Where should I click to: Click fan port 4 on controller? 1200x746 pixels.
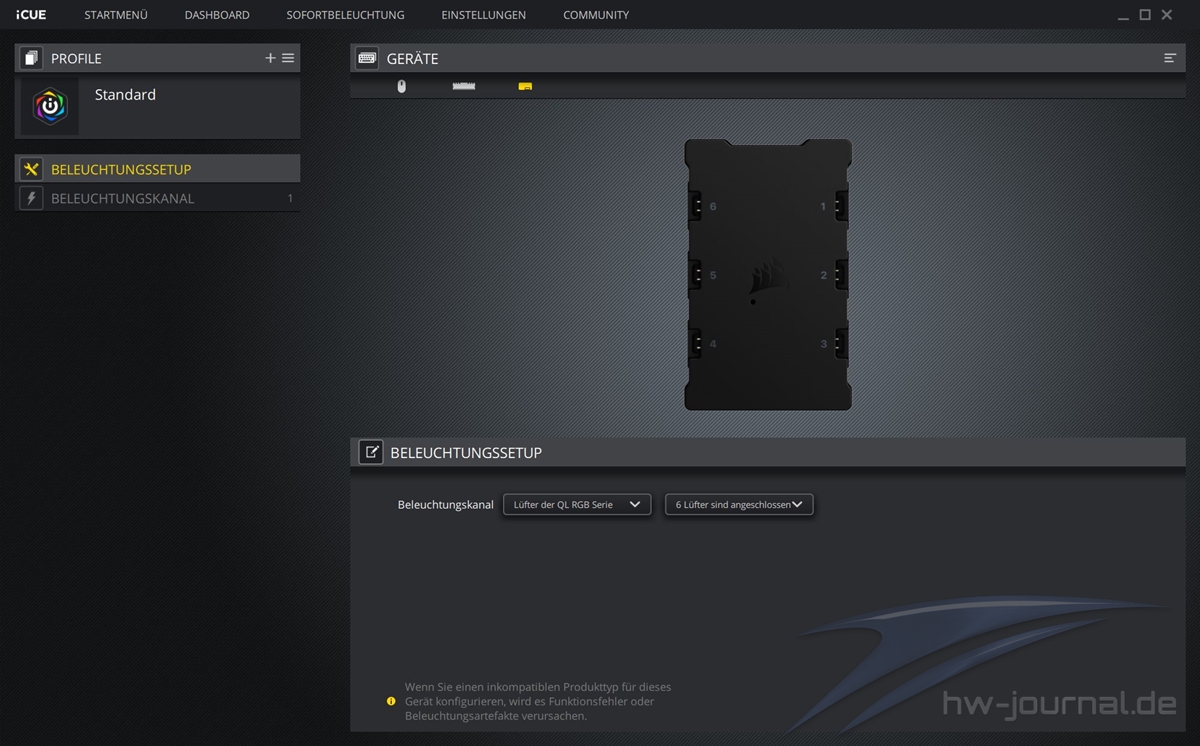coord(696,343)
